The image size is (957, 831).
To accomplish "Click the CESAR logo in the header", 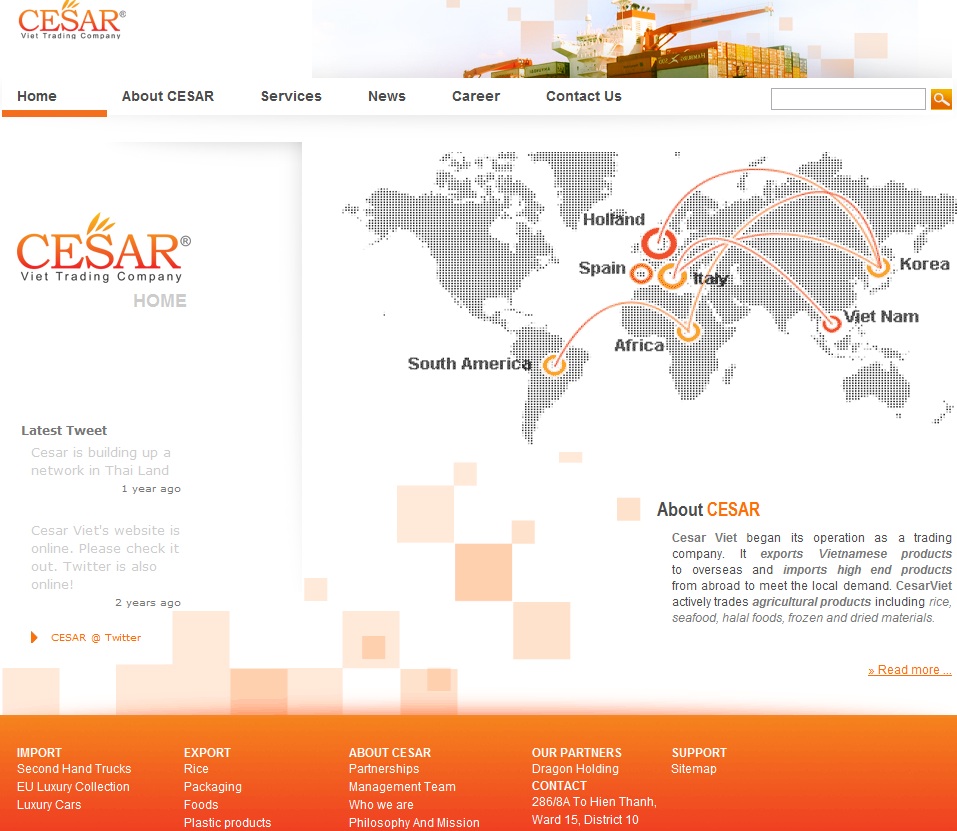I will pos(71,20).
